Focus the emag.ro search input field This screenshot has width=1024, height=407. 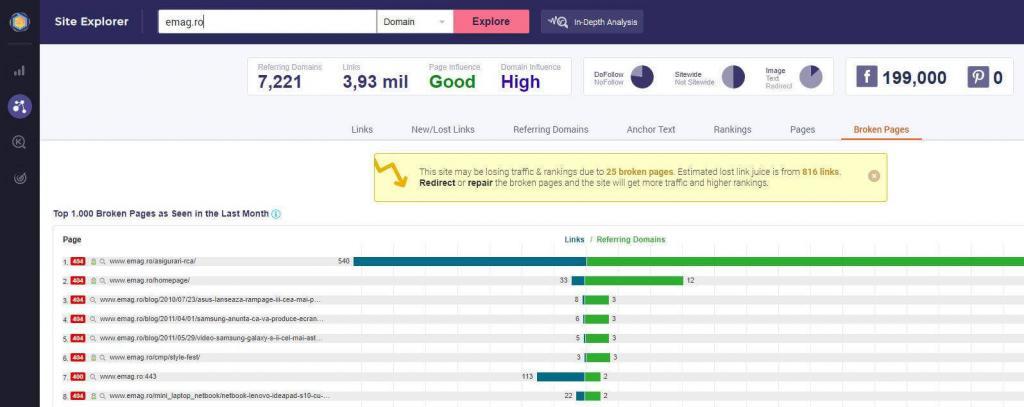click(x=267, y=22)
